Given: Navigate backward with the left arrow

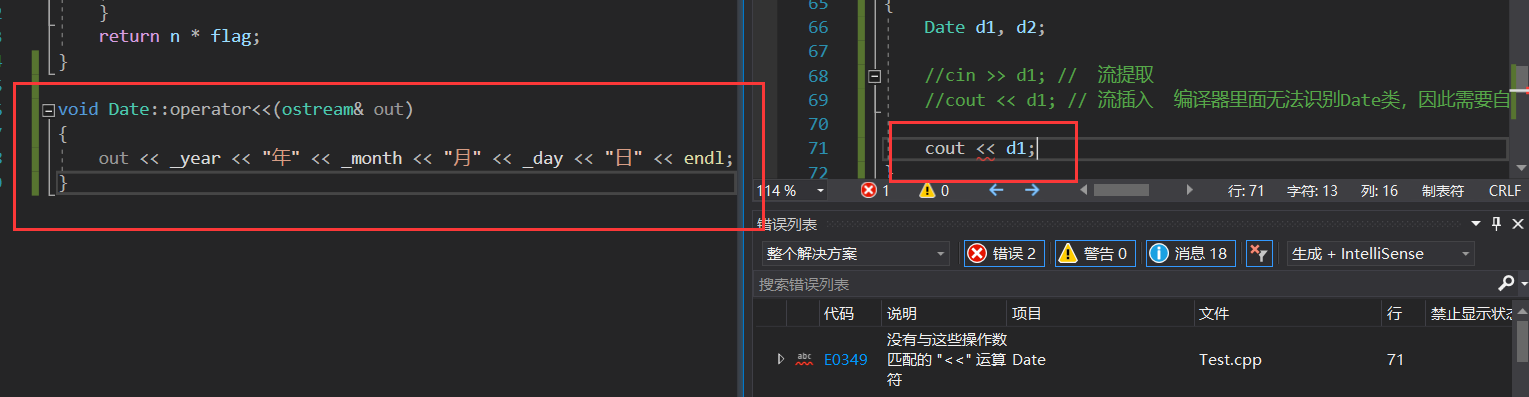Looking at the screenshot, I should click(x=995, y=190).
